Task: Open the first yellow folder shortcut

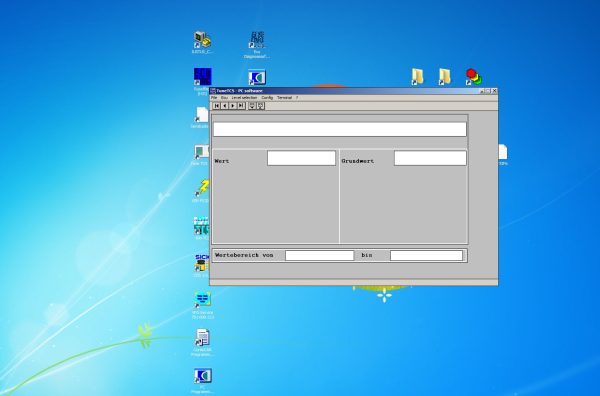Action: pyautogui.click(x=417, y=77)
